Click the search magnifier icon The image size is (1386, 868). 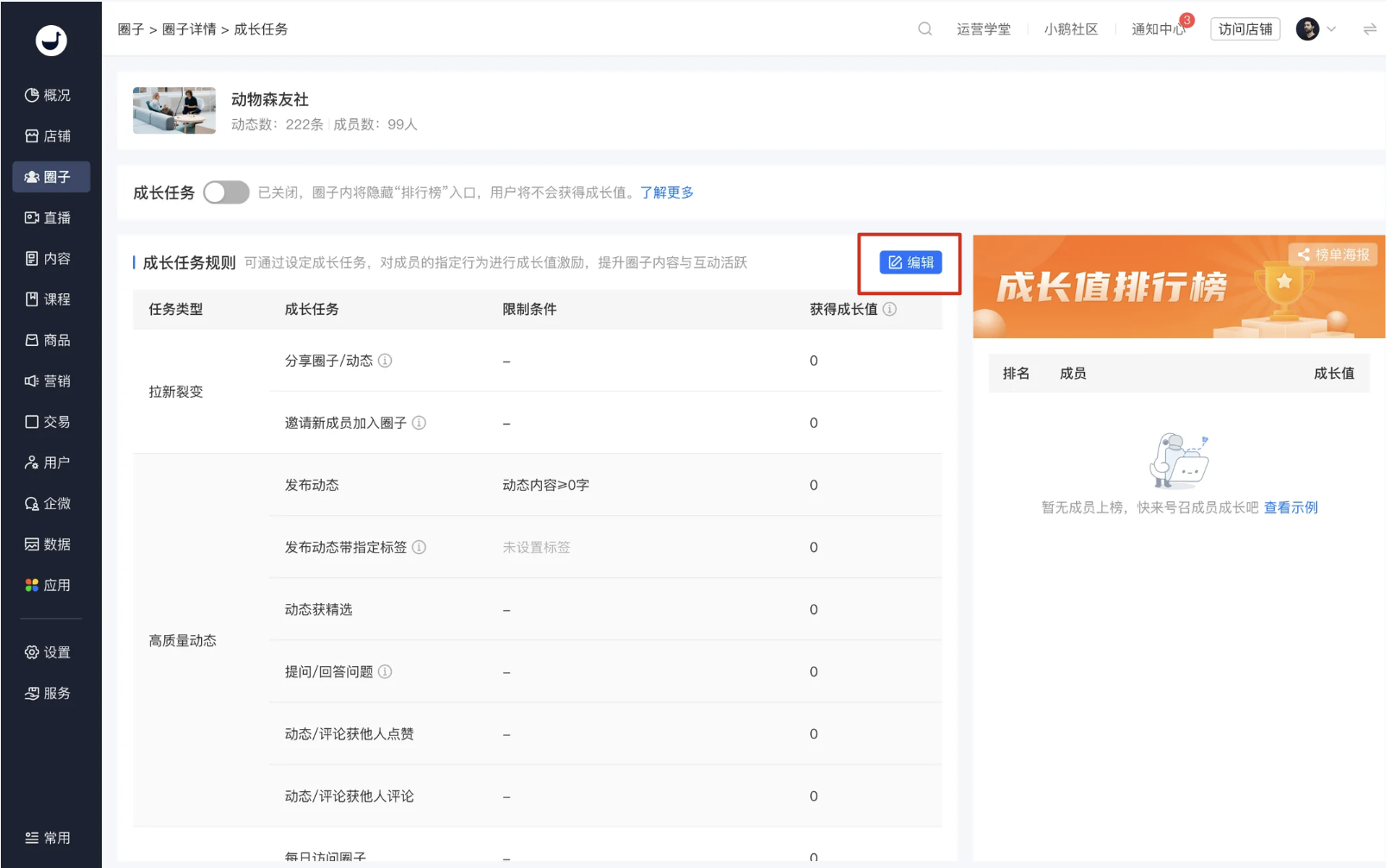(925, 29)
